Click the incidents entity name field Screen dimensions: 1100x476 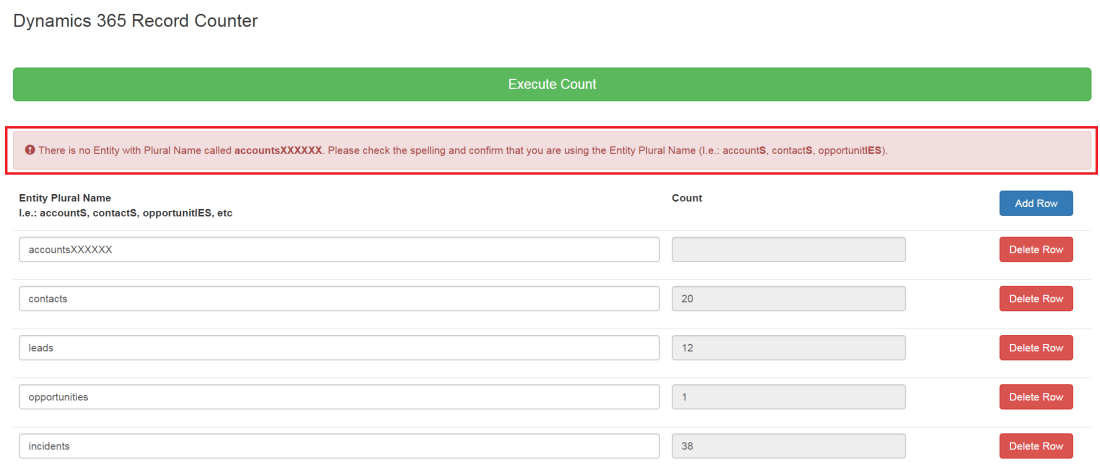point(339,445)
